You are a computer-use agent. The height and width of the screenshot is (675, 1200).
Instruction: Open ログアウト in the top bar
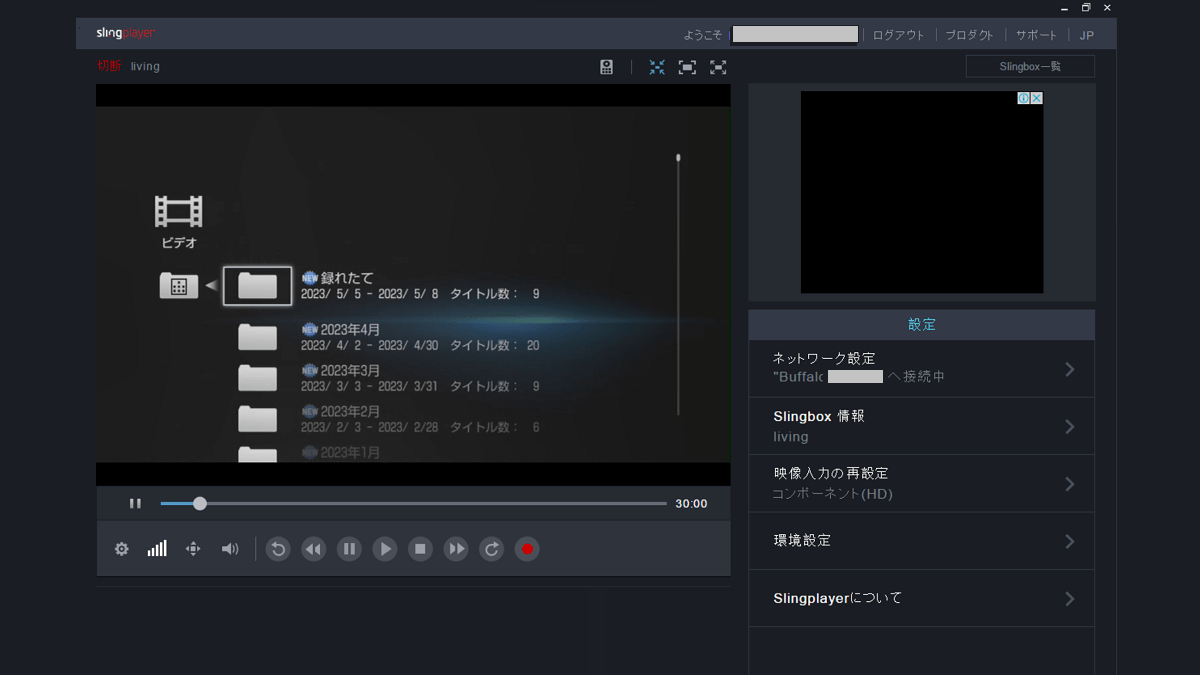pos(898,35)
